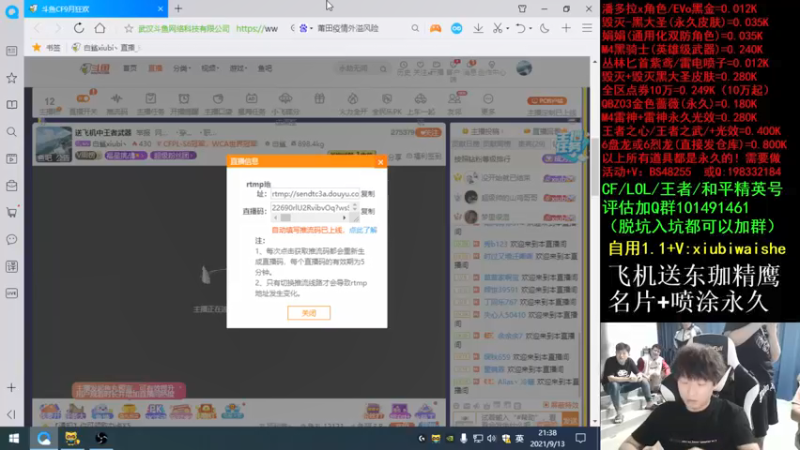Open the reading book icon in sidebar
Image resolution: width=800 pixels, height=450 pixels.
11,105
